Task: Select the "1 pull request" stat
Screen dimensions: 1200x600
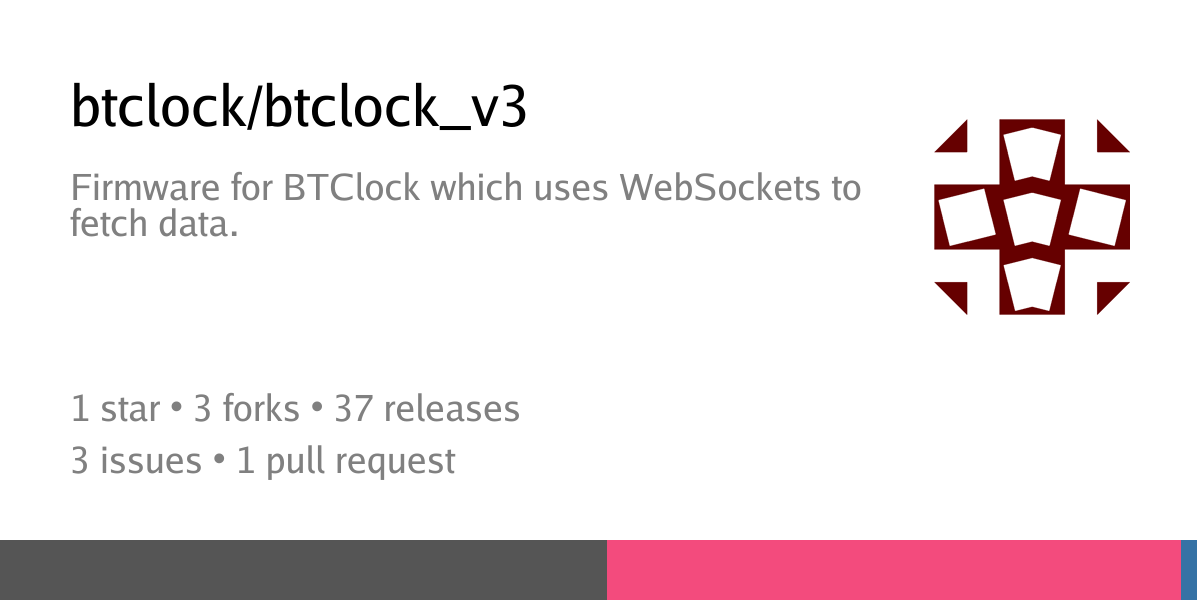Action: [346, 461]
